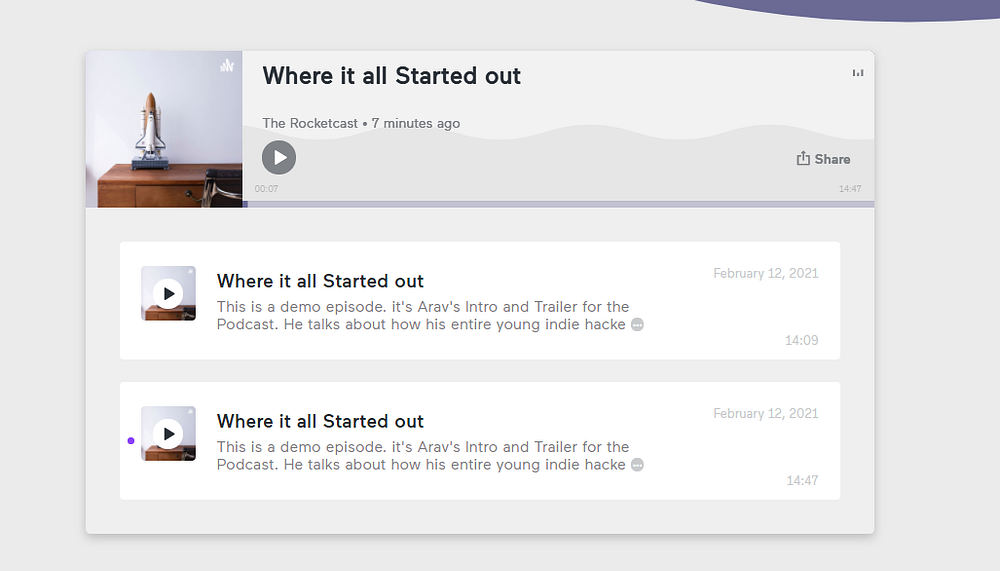This screenshot has height=571, width=1000.
Task: Click the first episode's description text
Action: click(x=423, y=316)
